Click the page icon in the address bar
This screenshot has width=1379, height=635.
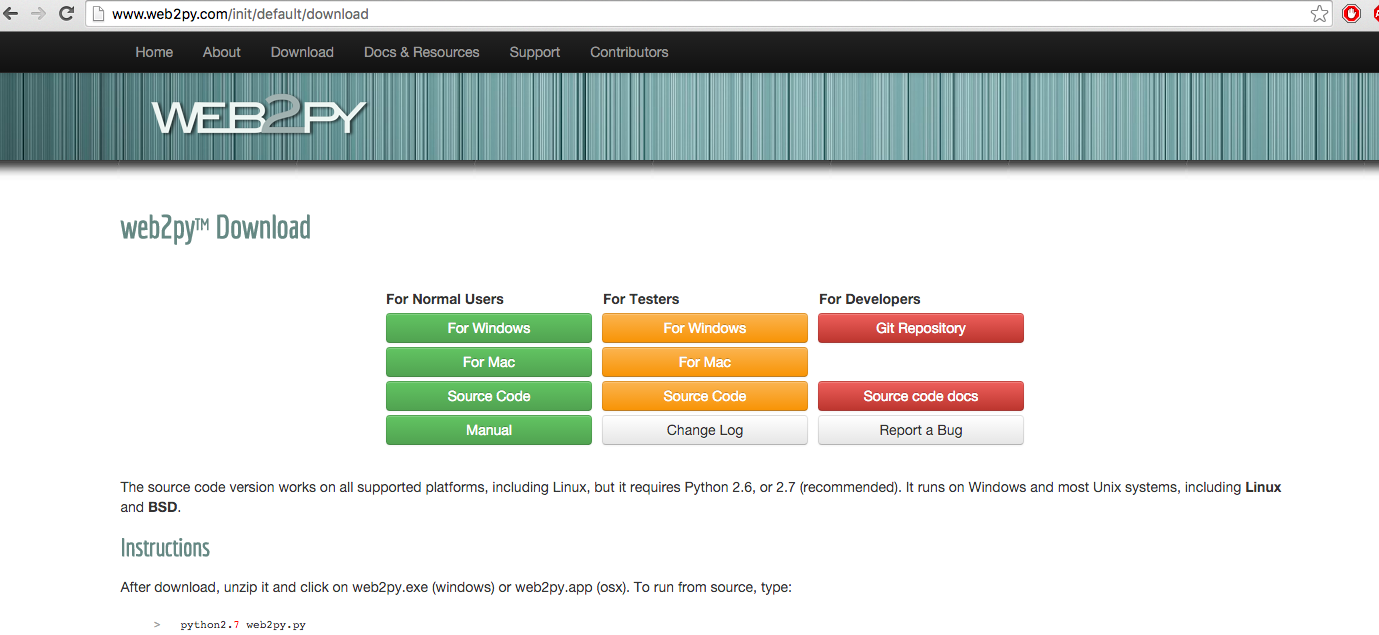coord(98,14)
